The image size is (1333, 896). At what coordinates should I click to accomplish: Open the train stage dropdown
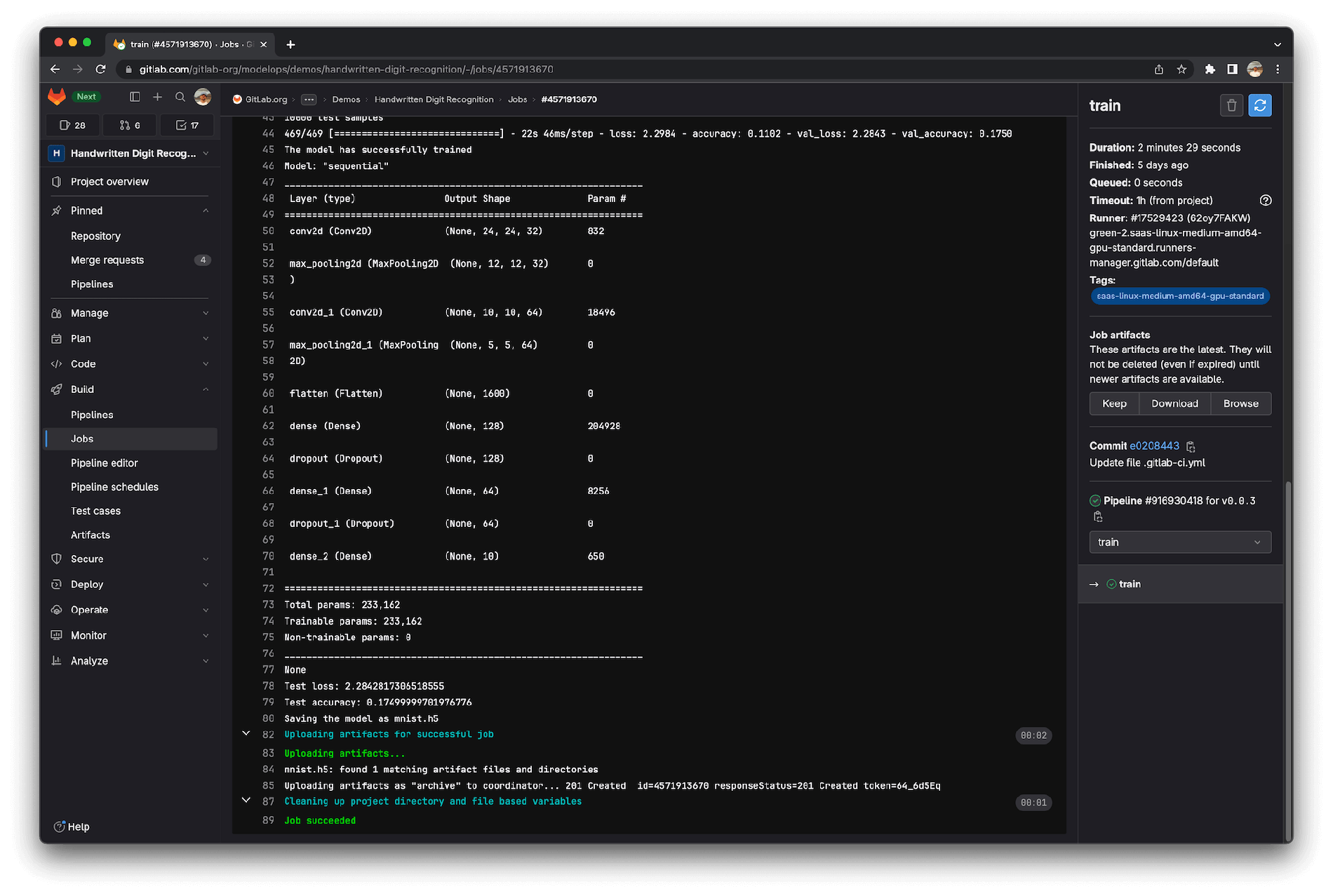pyautogui.click(x=1179, y=542)
